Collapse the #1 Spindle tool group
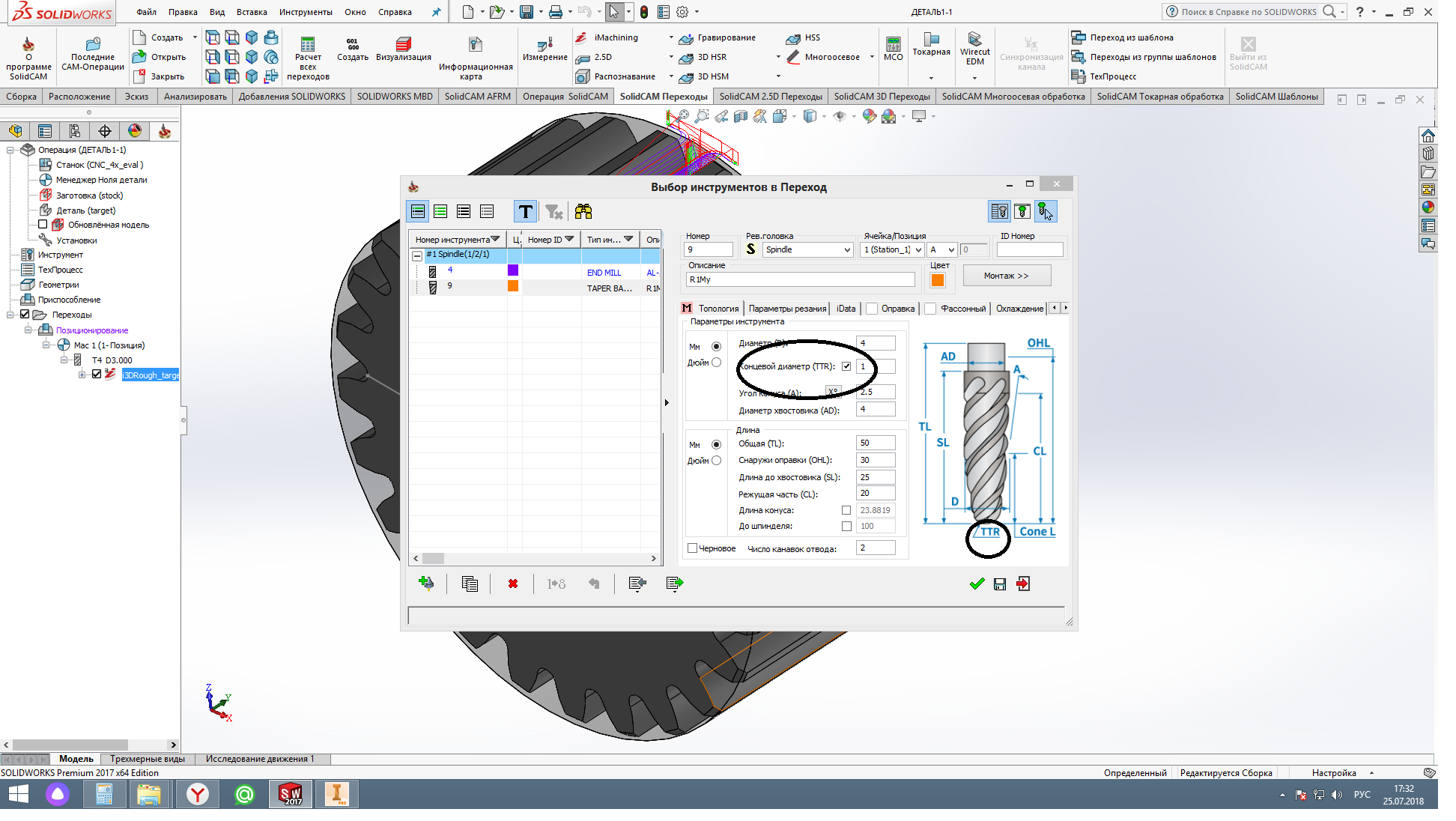 (417, 255)
